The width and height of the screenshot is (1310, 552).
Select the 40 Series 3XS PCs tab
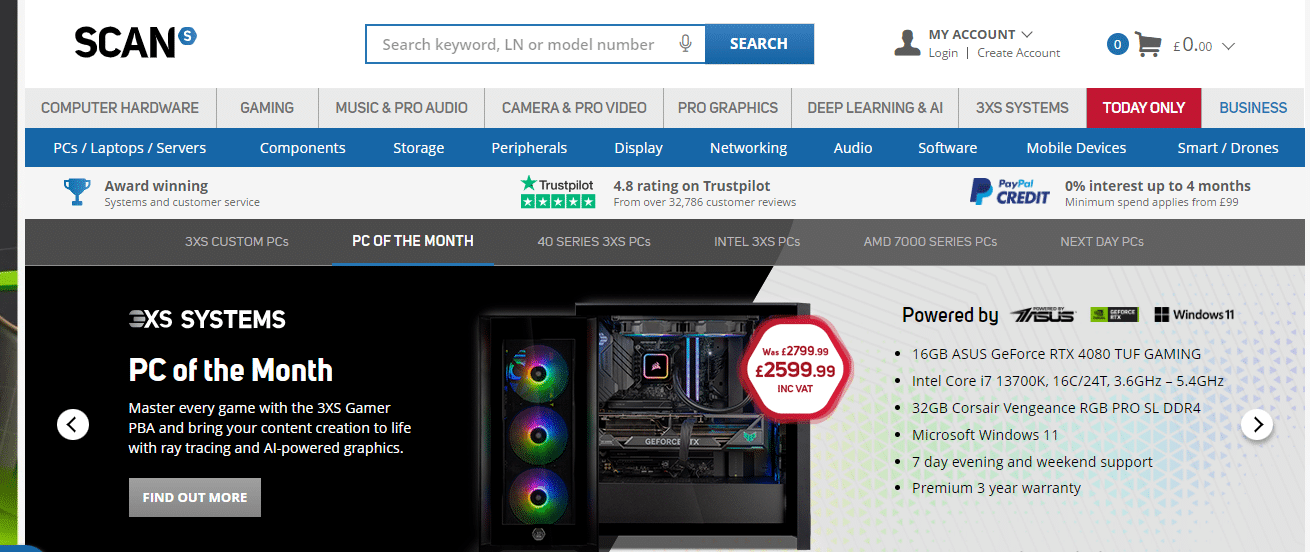tap(593, 241)
